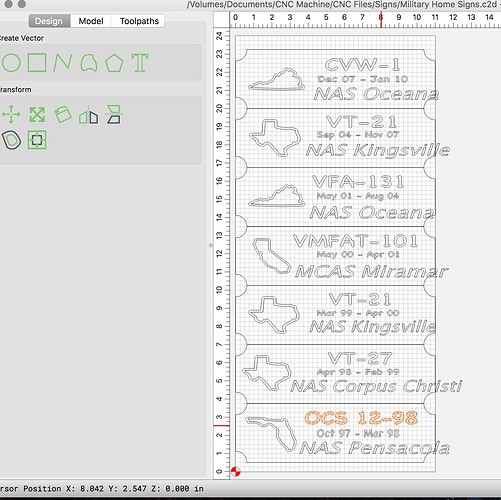Viewport: 501px width, 500px height.
Task: Select the VT-27 text
Action: 360,359
